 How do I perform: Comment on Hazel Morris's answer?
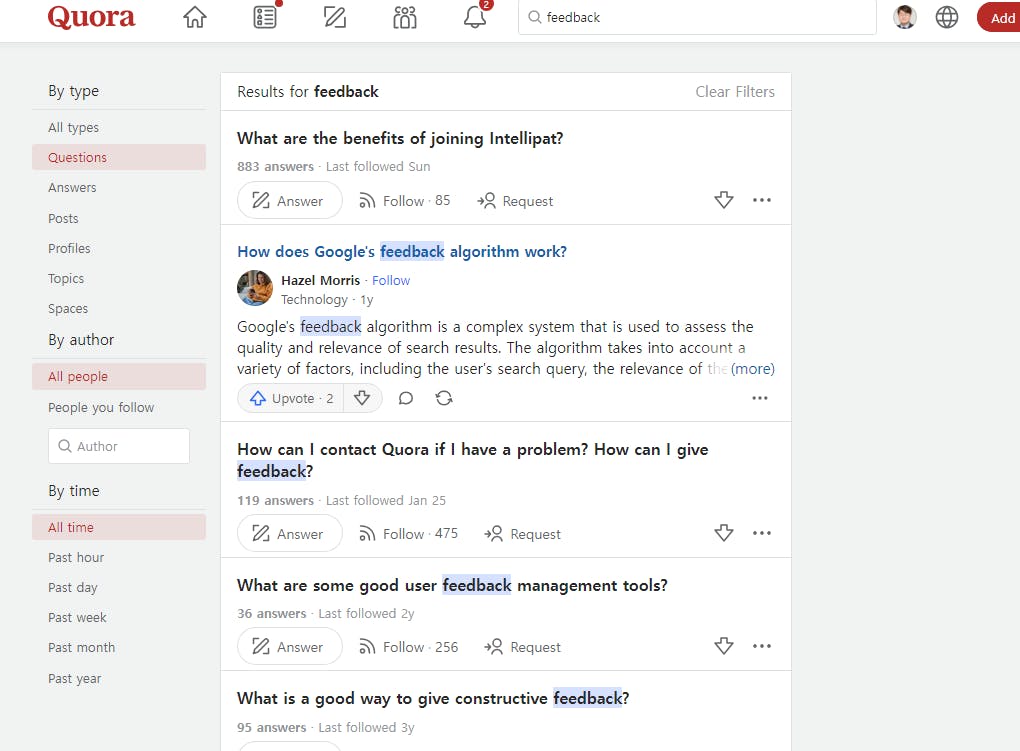(405, 398)
